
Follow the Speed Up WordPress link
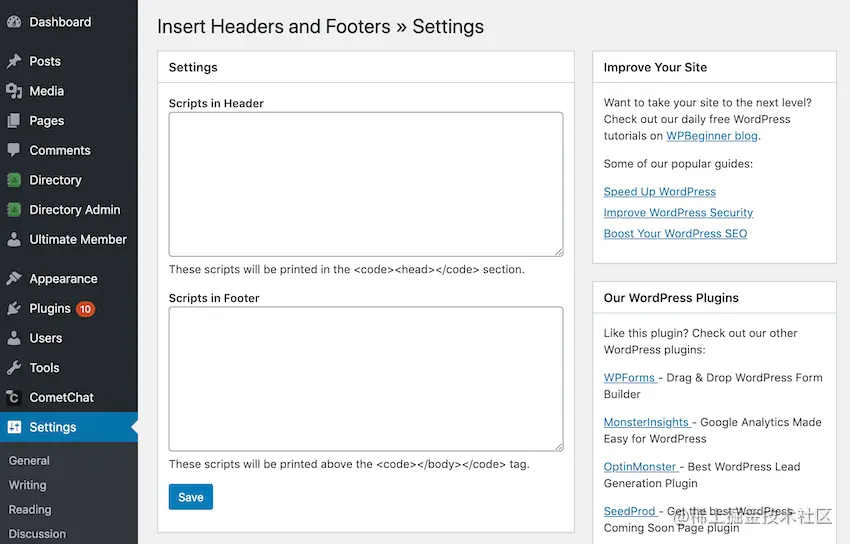pyautogui.click(x=660, y=192)
